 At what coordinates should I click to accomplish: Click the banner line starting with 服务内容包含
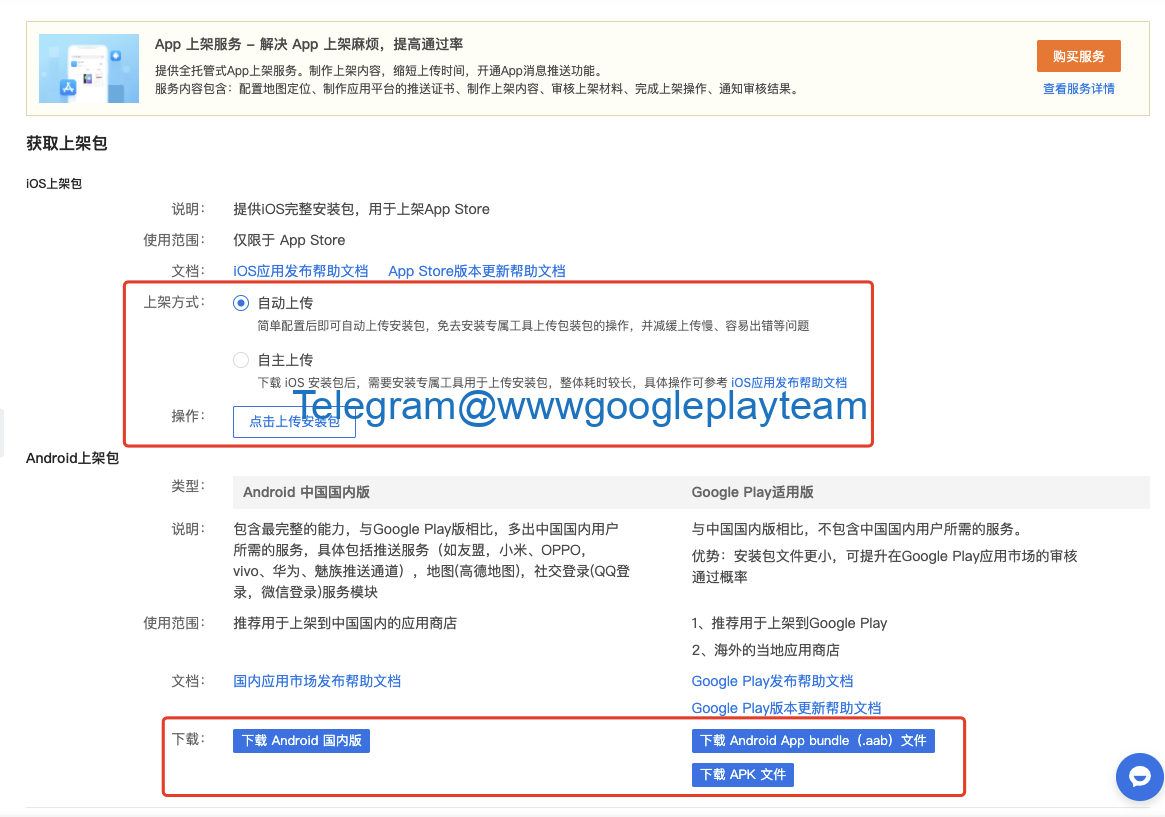pos(478,89)
